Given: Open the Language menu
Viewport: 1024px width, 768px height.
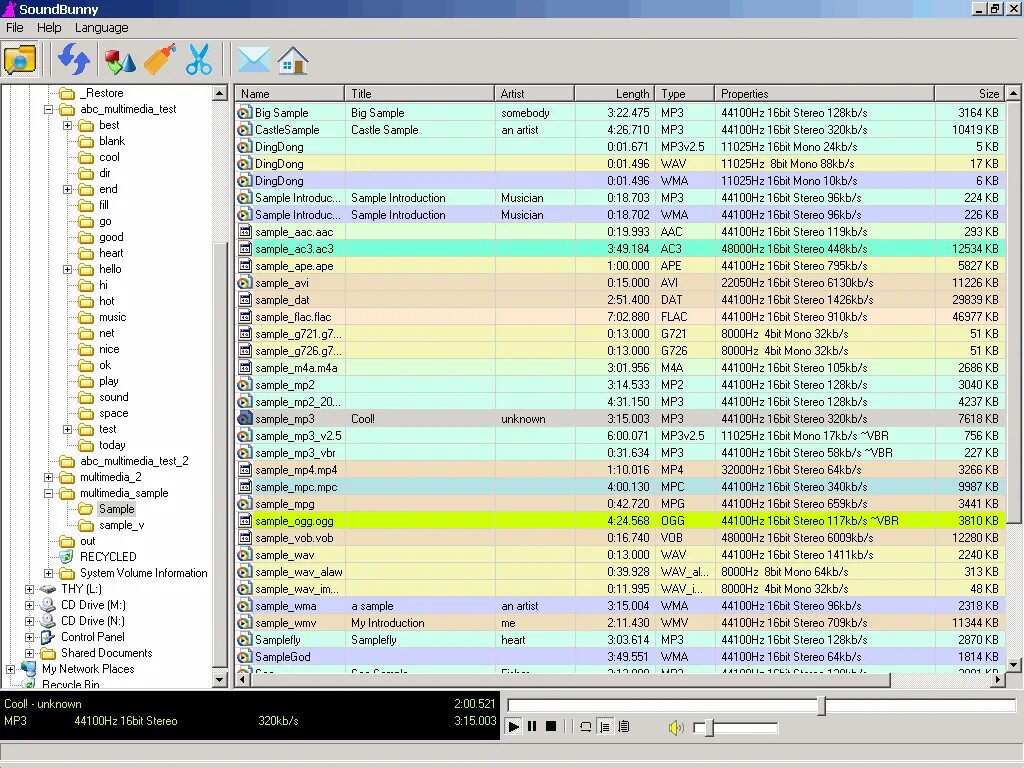Looking at the screenshot, I should pos(101,27).
